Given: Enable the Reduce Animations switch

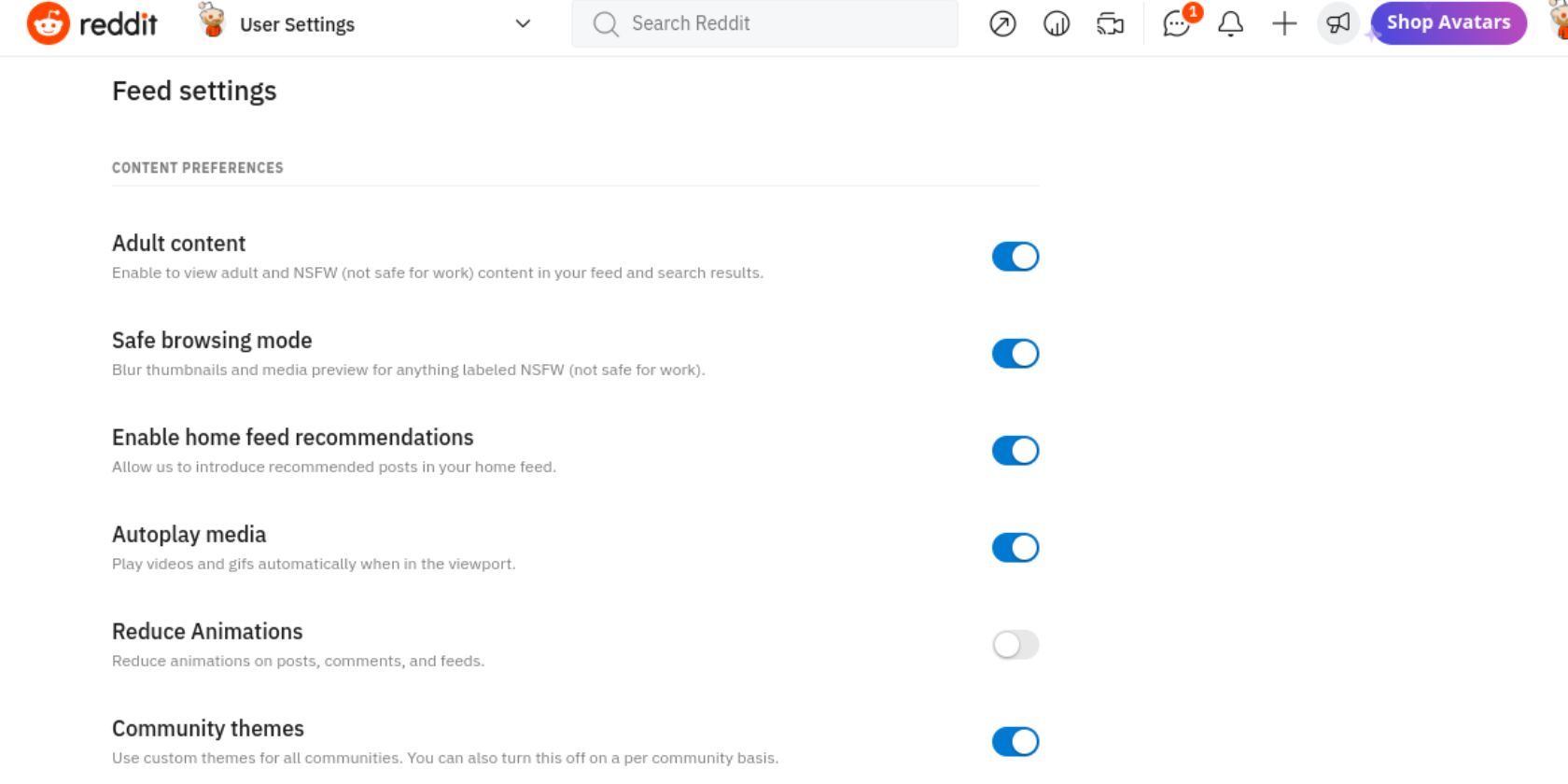Looking at the screenshot, I should coord(1015,645).
